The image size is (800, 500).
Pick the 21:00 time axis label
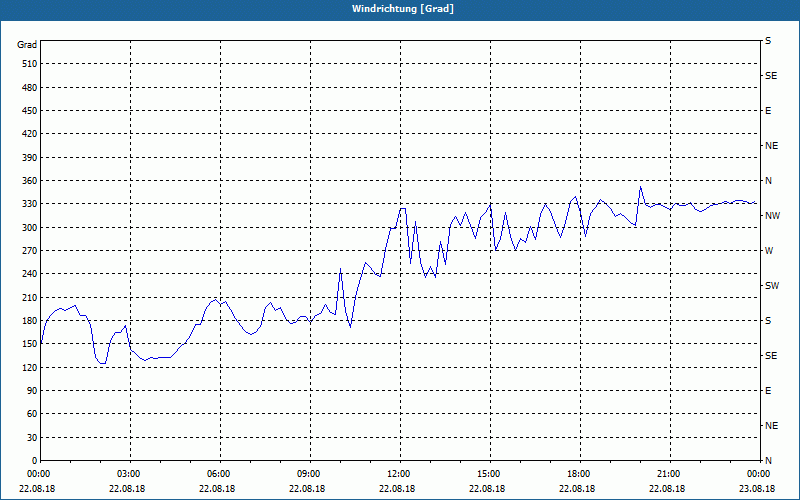(x=670, y=474)
